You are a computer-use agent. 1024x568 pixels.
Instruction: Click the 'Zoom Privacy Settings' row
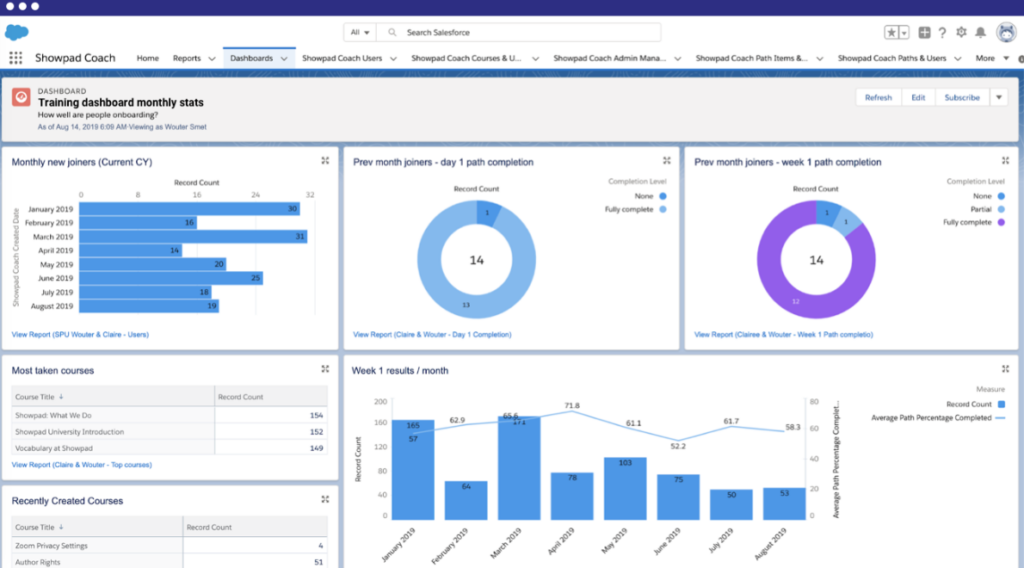point(170,545)
